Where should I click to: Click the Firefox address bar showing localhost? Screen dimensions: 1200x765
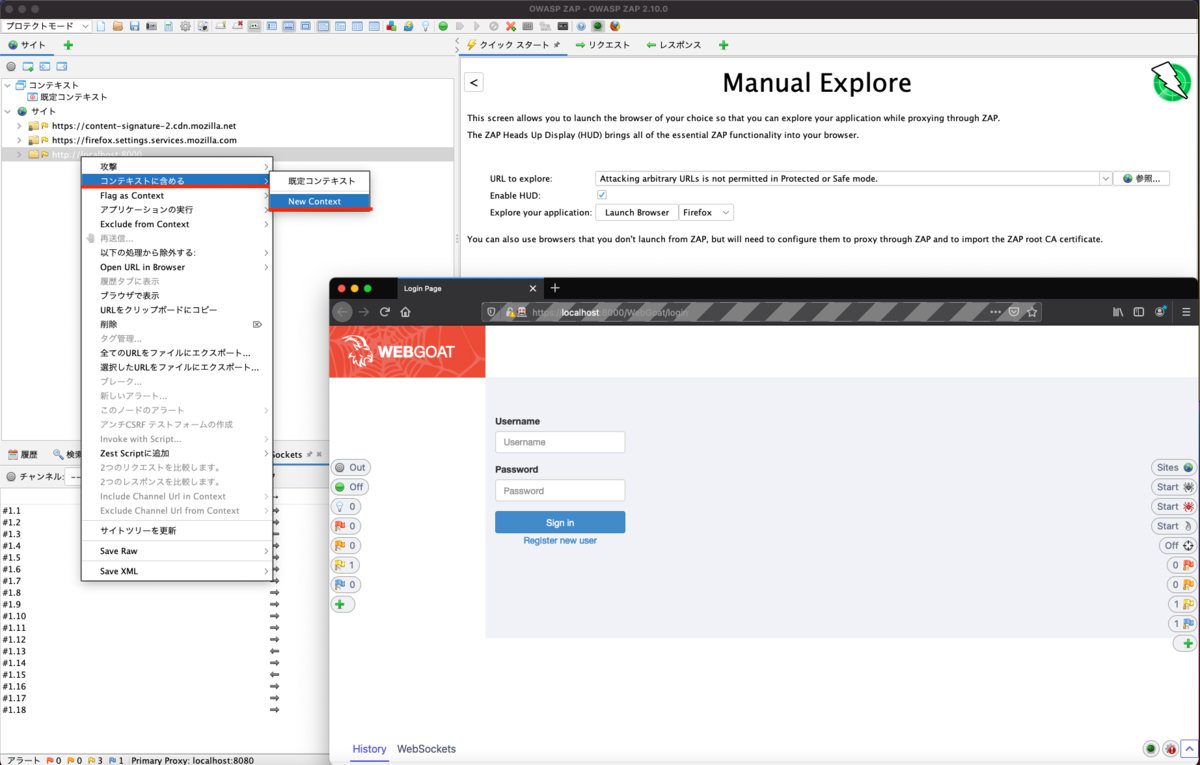click(x=760, y=312)
